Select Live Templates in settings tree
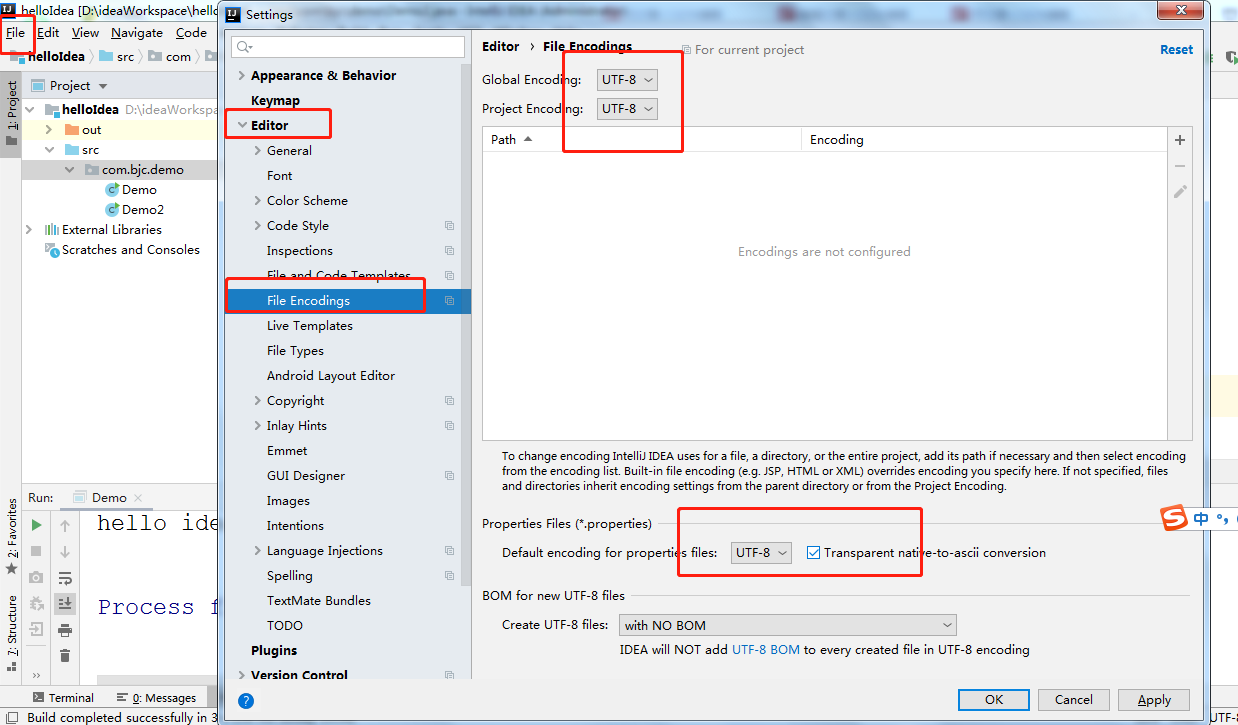Viewport: 1238px width, 725px height. [309, 326]
